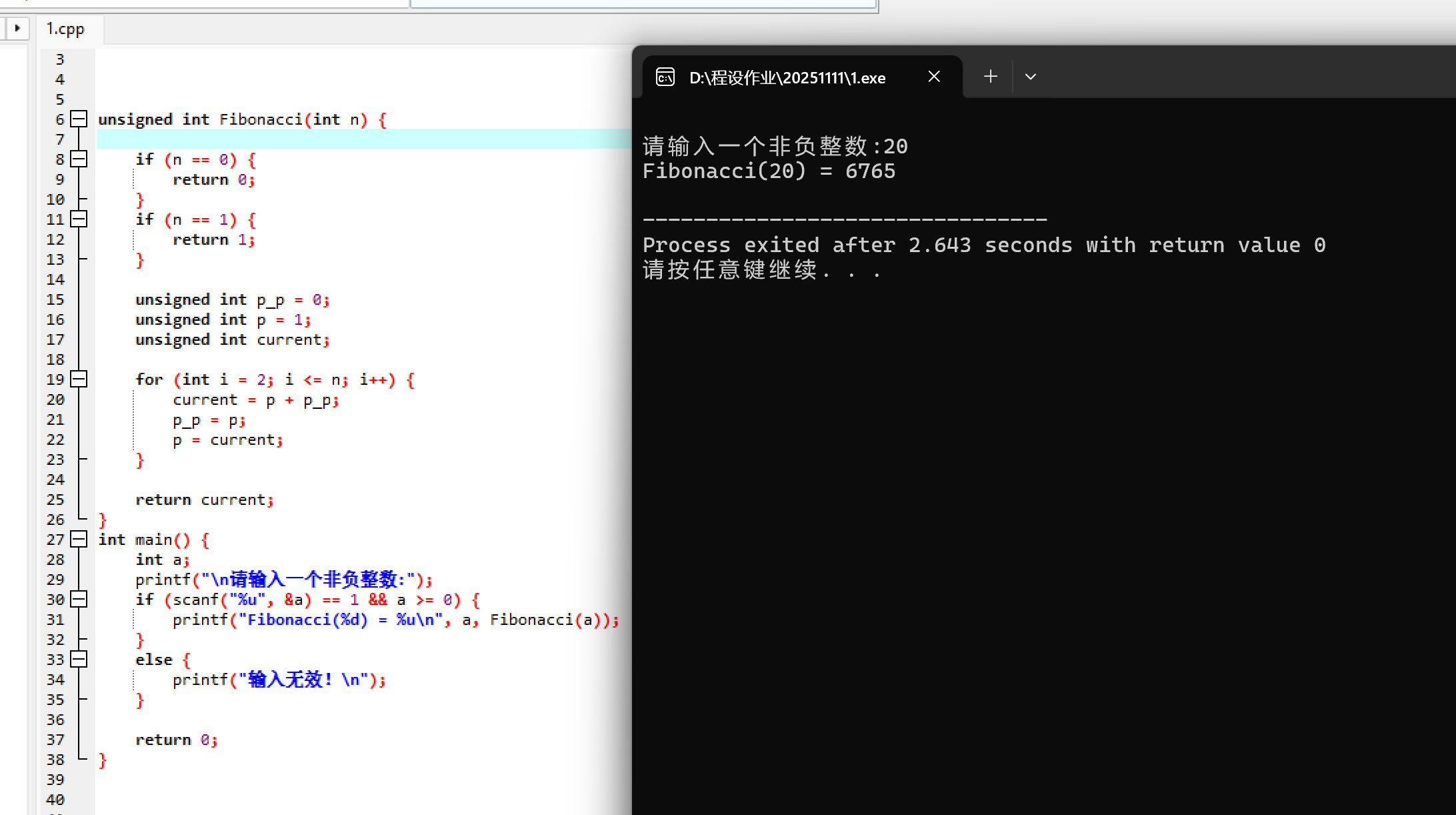Toggle the else block fold at line 33
Screen dimensions: 1456x815
[79, 660]
